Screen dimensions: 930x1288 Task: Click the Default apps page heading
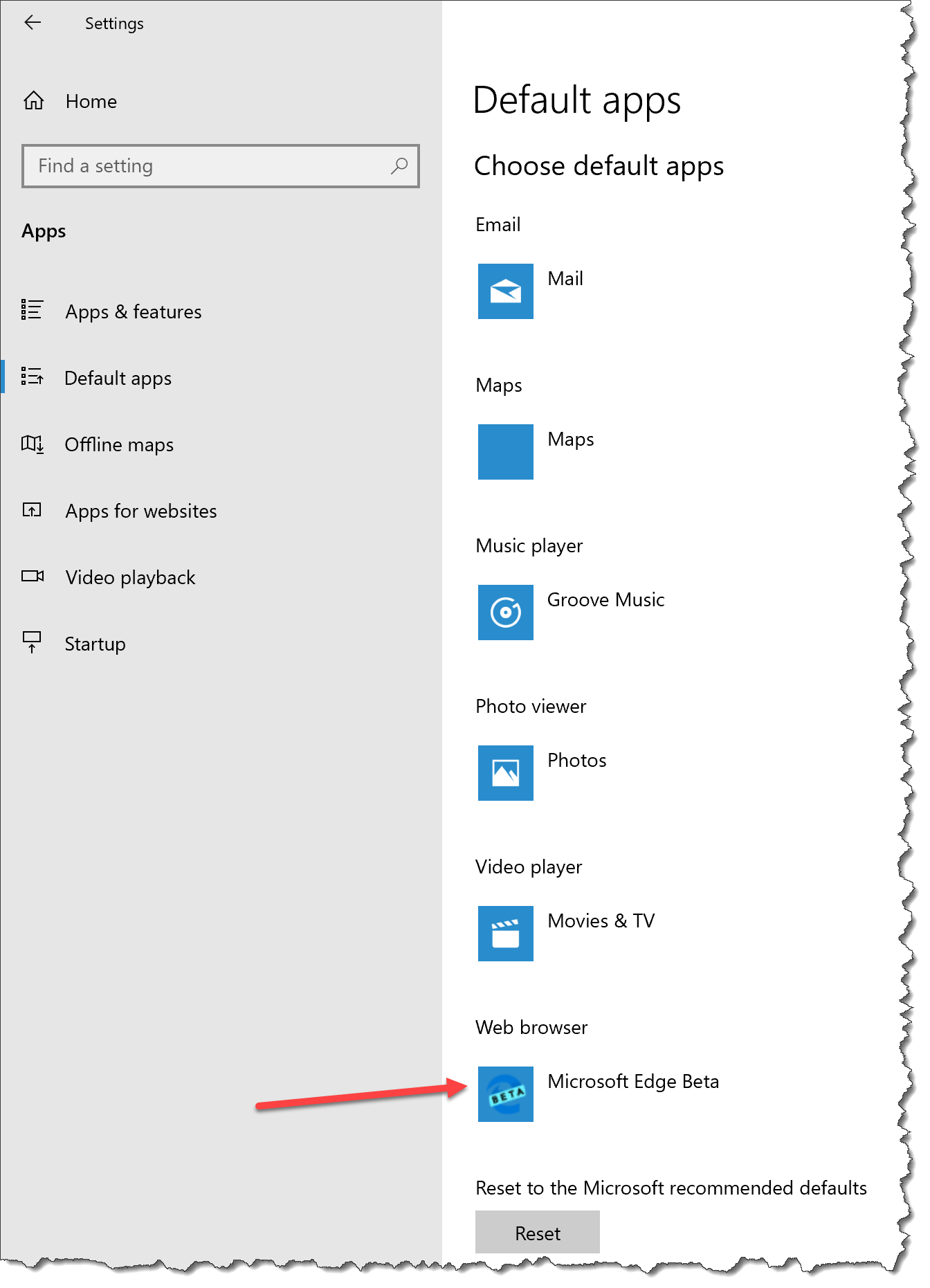(x=577, y=100)
